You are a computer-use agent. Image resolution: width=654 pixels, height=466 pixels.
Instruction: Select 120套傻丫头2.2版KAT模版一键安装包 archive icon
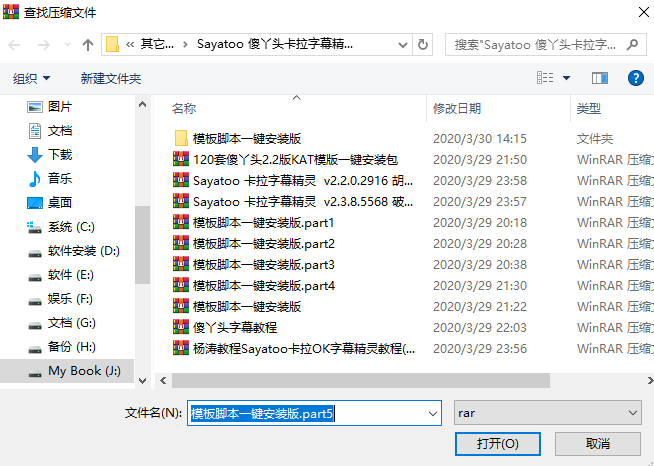(181, 159)
